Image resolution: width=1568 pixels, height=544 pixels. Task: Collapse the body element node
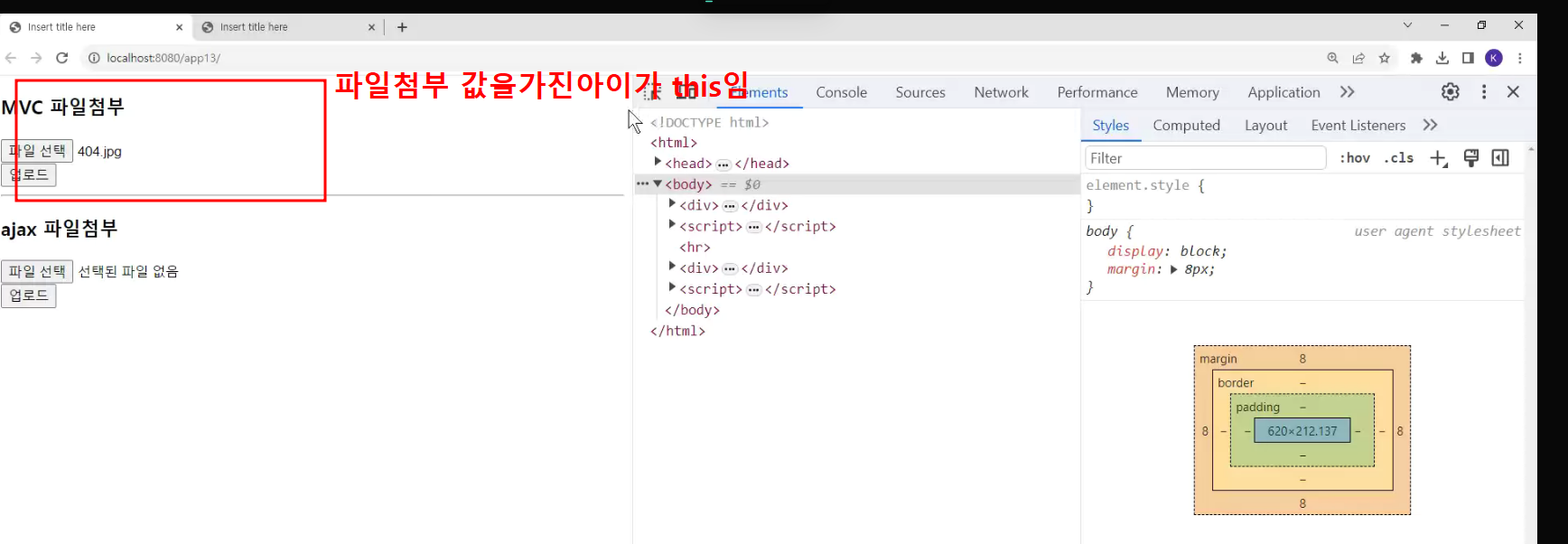click(x=658, y=183)
